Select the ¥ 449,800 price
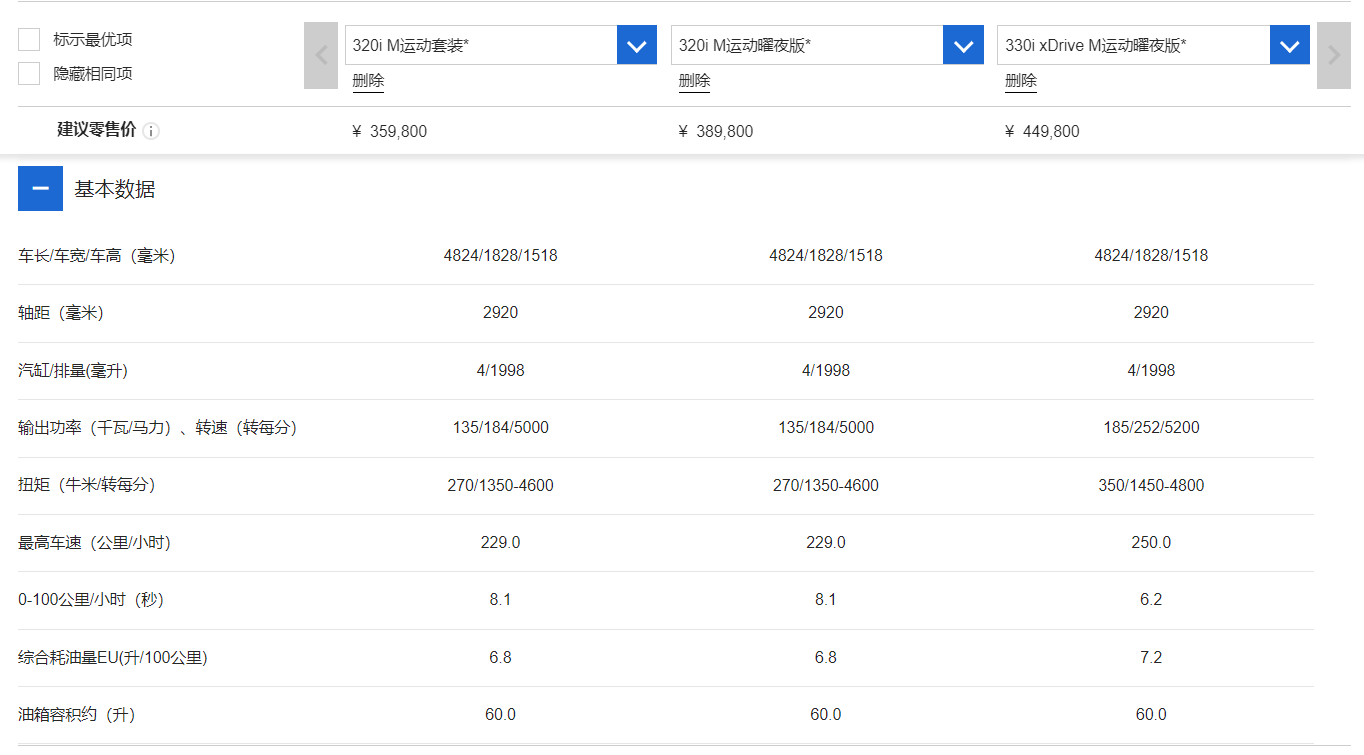The image size is (1364, 755). (1042, 131)
